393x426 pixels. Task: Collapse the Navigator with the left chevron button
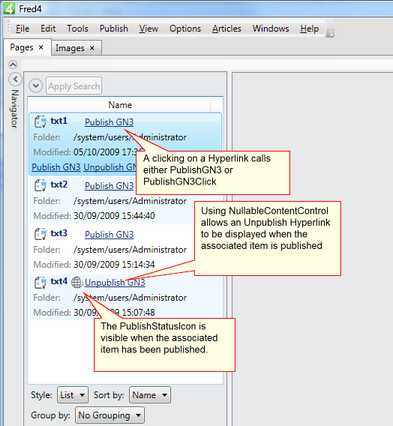15,79
